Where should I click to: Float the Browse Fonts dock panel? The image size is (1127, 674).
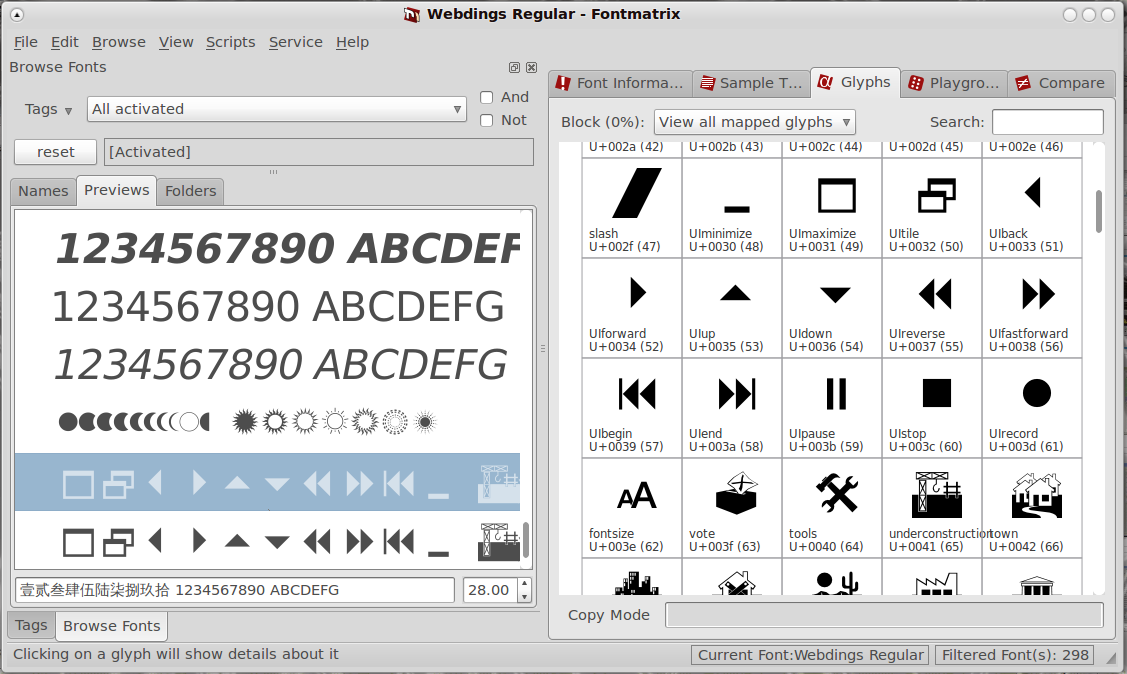tap(514, 68)
